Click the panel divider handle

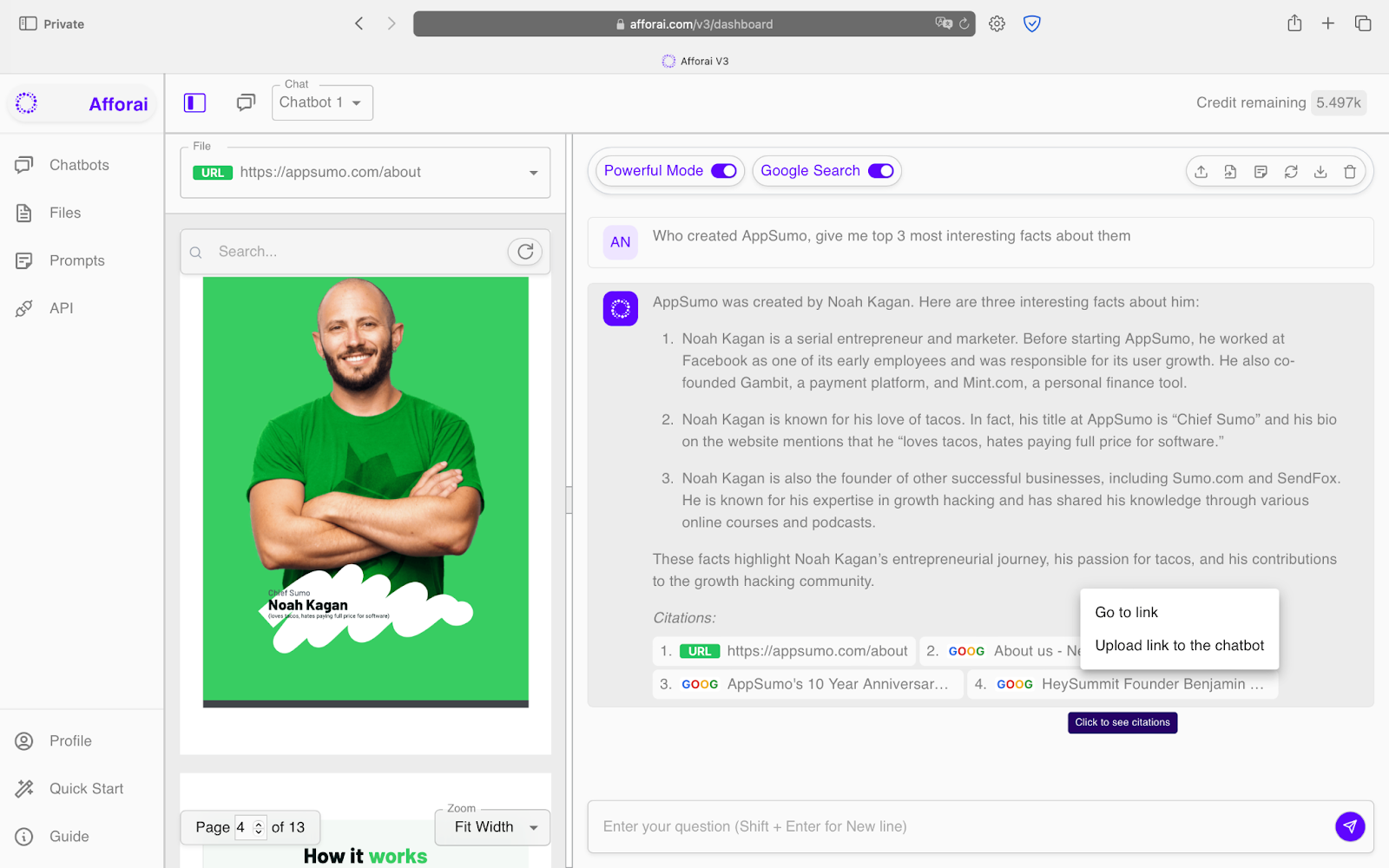click(569, 500)
